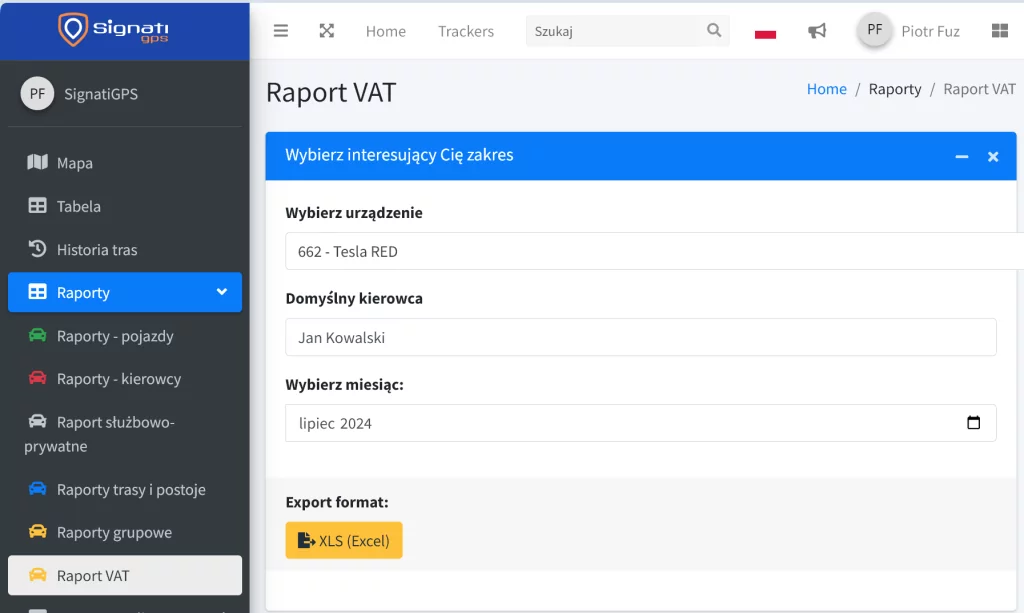1024x613 pixels.
Task: Click 'Wybierz interesujący Cię zakres' header text
Action: tap(399, 155)
